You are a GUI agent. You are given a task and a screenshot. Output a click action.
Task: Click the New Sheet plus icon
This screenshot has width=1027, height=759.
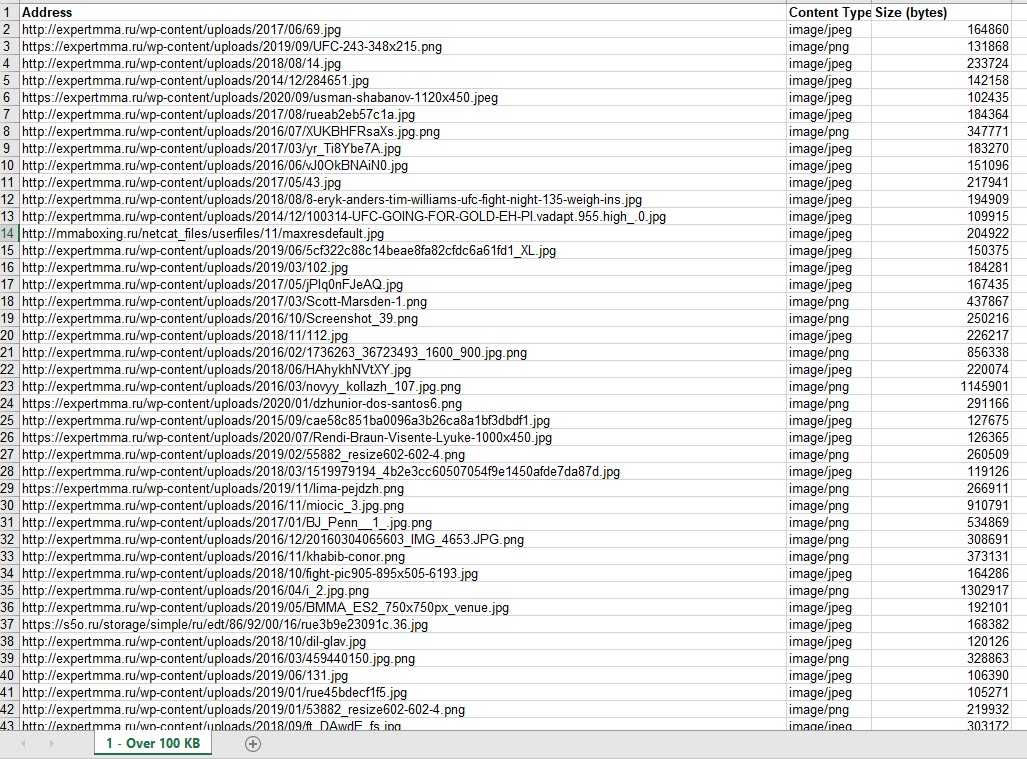pos(253,744)
